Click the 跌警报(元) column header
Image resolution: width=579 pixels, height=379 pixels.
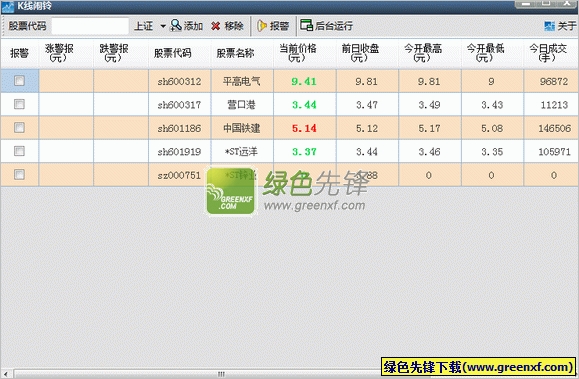tap(121, 53)
